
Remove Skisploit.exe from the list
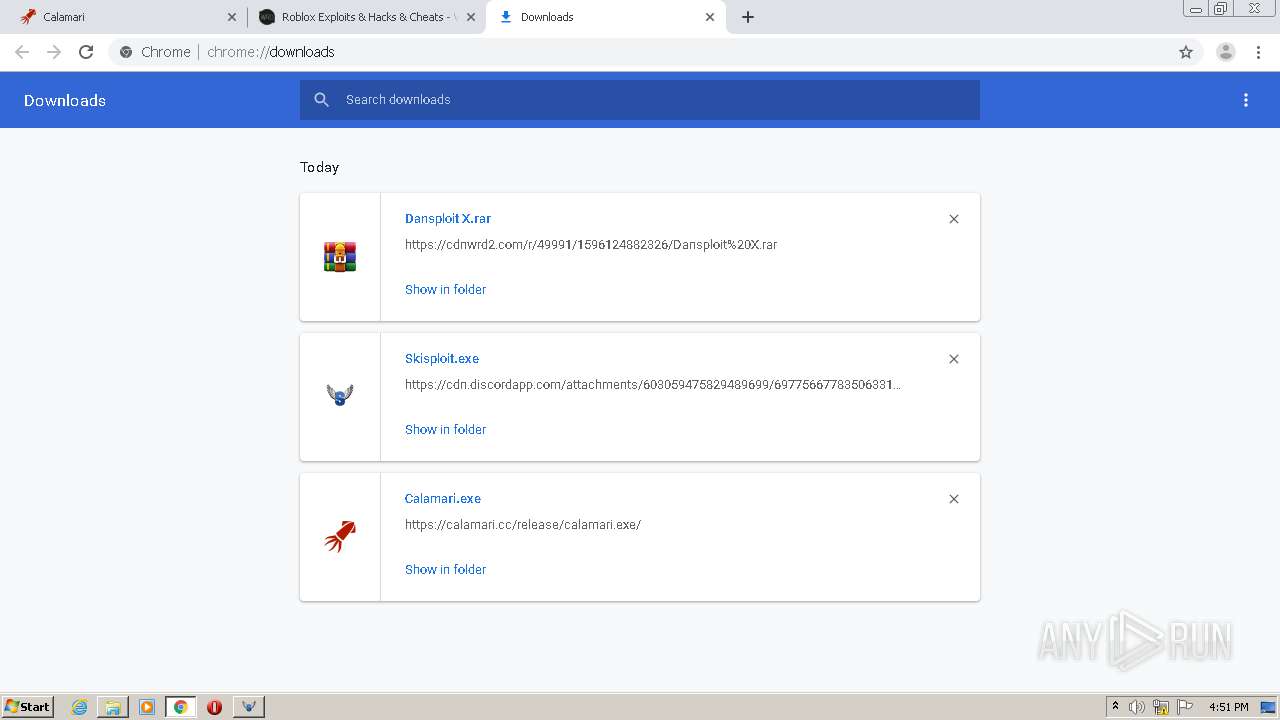[954, 359]
